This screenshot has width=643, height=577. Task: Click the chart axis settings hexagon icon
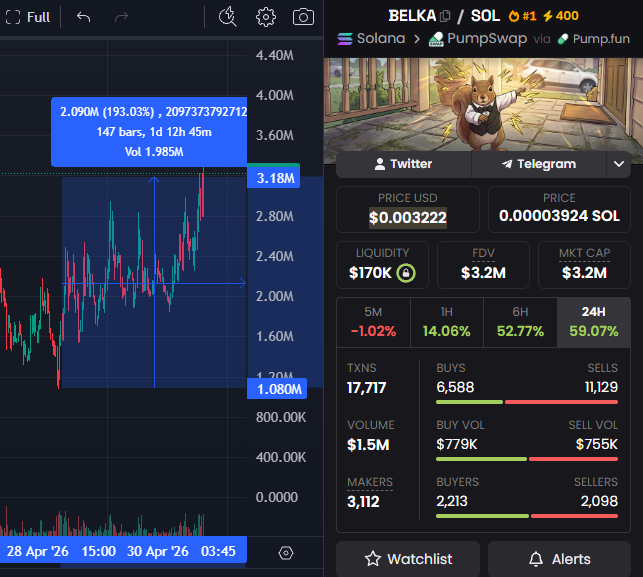pos(286,553)
